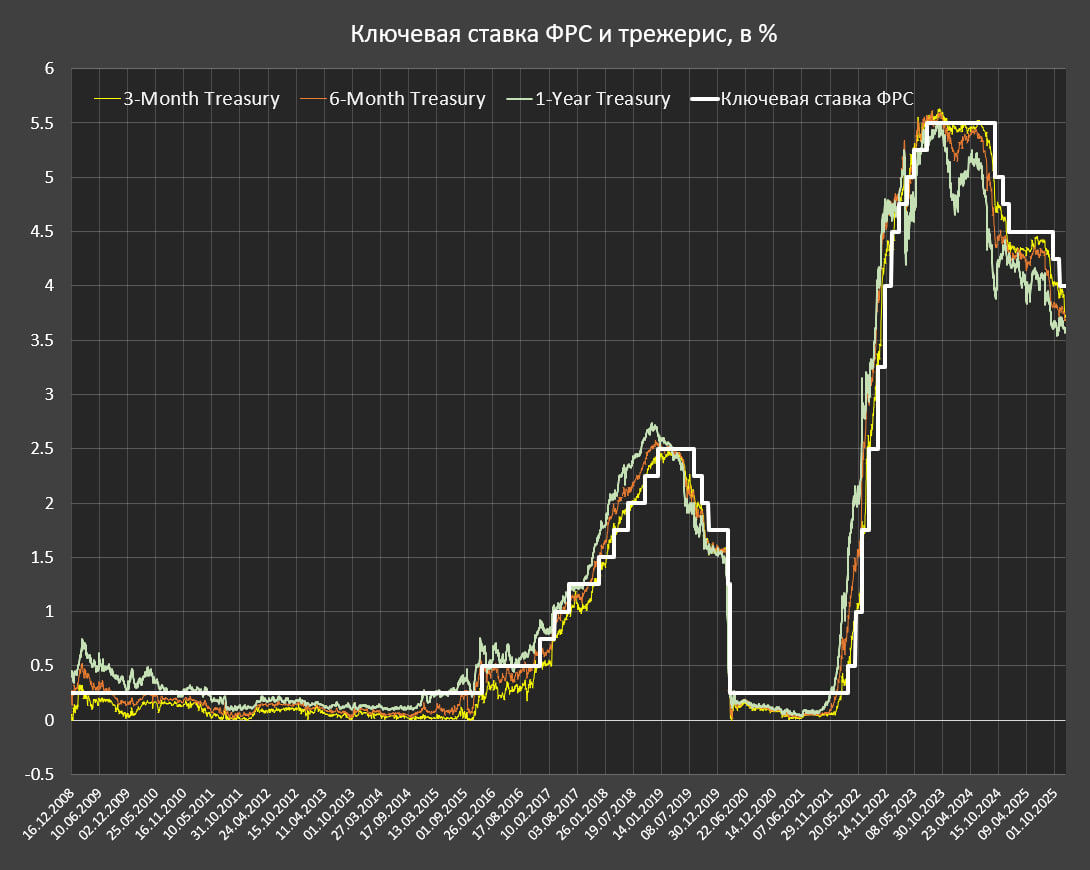Click the 4.5 label on the vertical axis

[42, 232]
